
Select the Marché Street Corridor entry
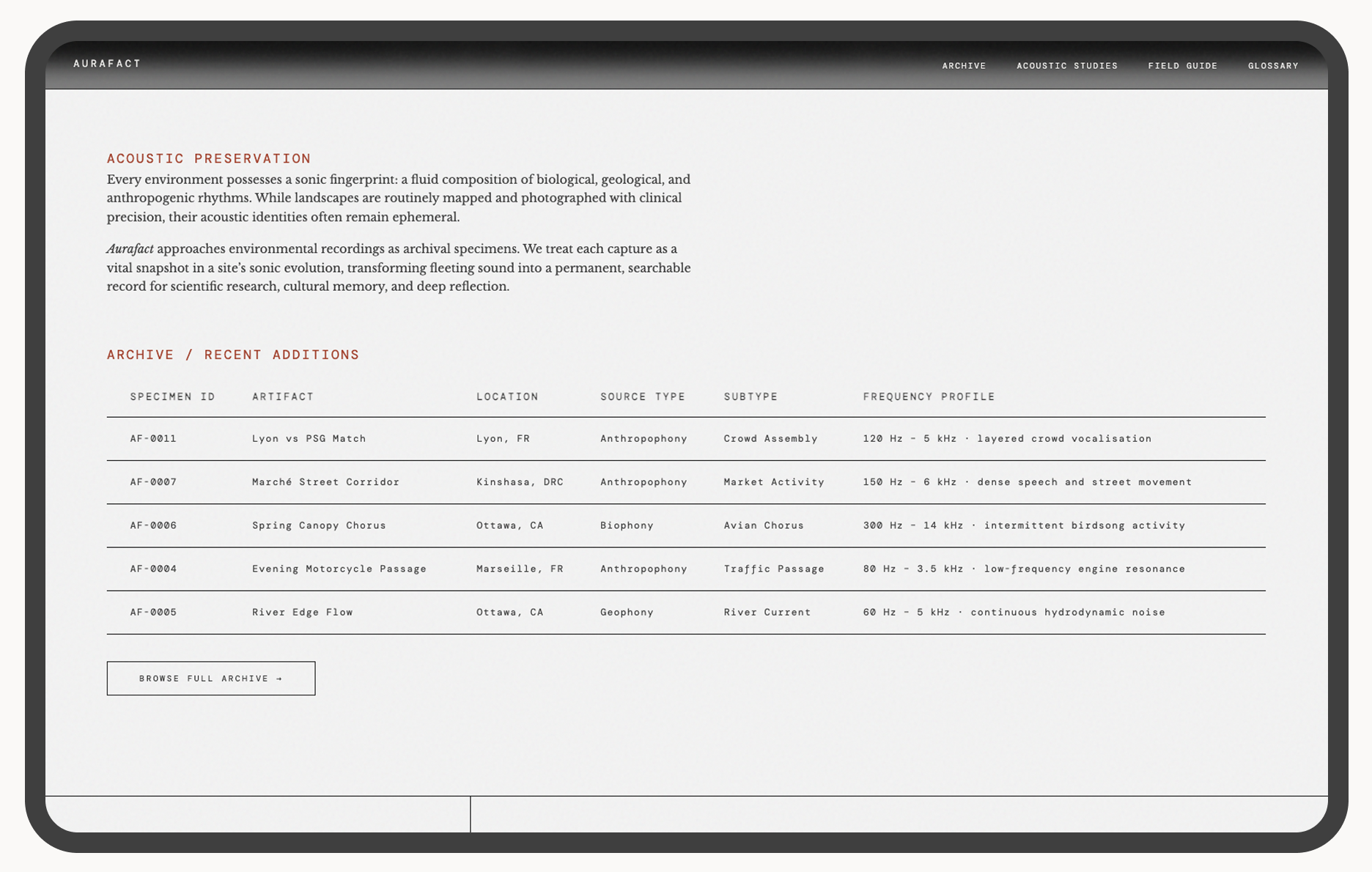point(325,481)
